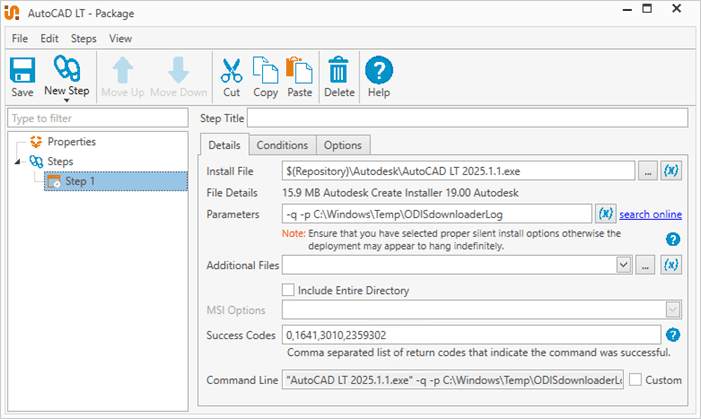Screen dimensions: 701x419
Task: Open the New Step dropdown arrow
Action: pyautogui.click(x=67, y=101)
